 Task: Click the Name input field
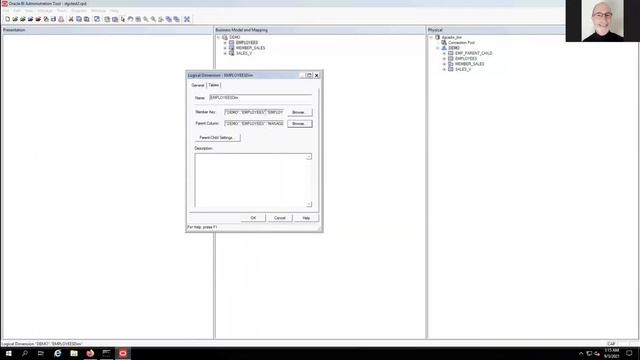[x=260, y=98]
